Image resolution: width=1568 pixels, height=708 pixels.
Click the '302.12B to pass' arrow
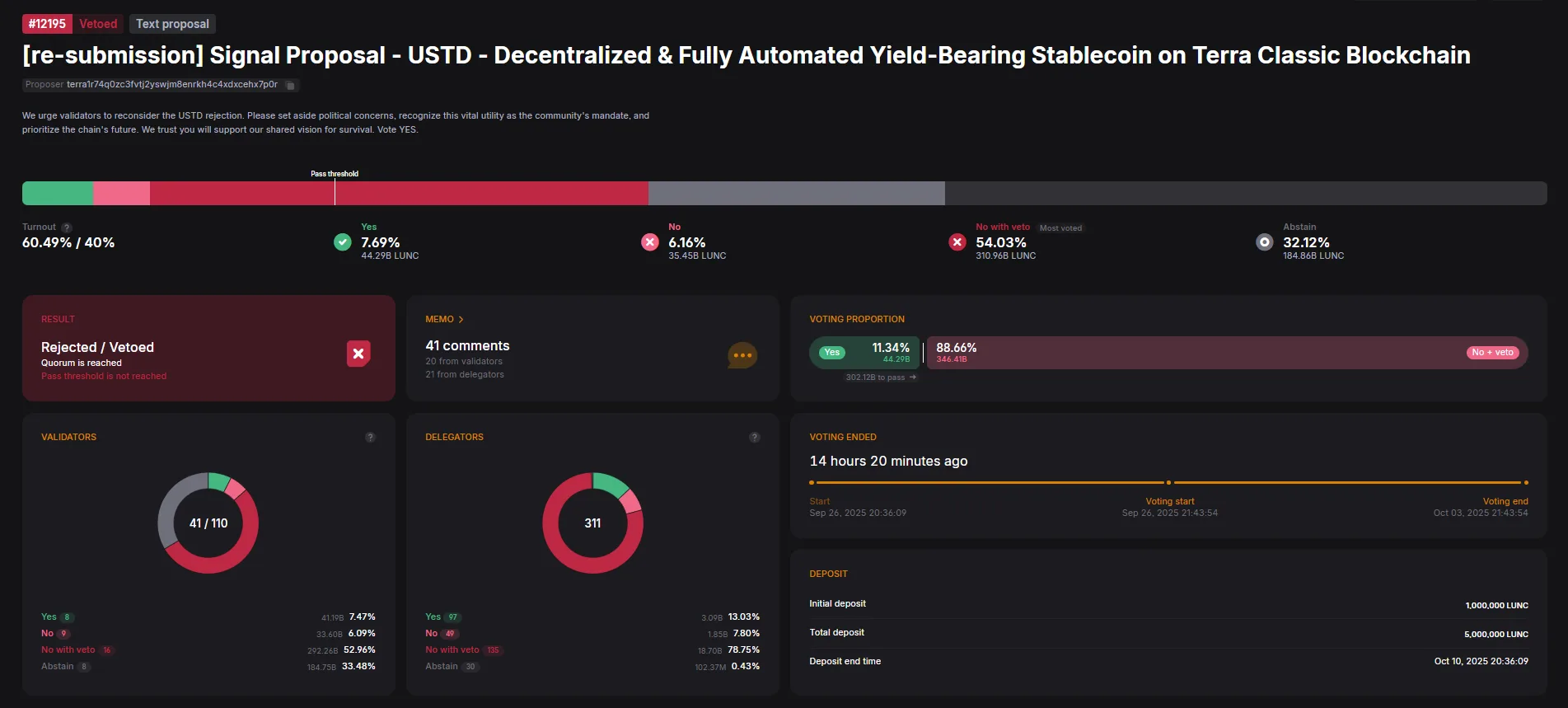point(913,377)
